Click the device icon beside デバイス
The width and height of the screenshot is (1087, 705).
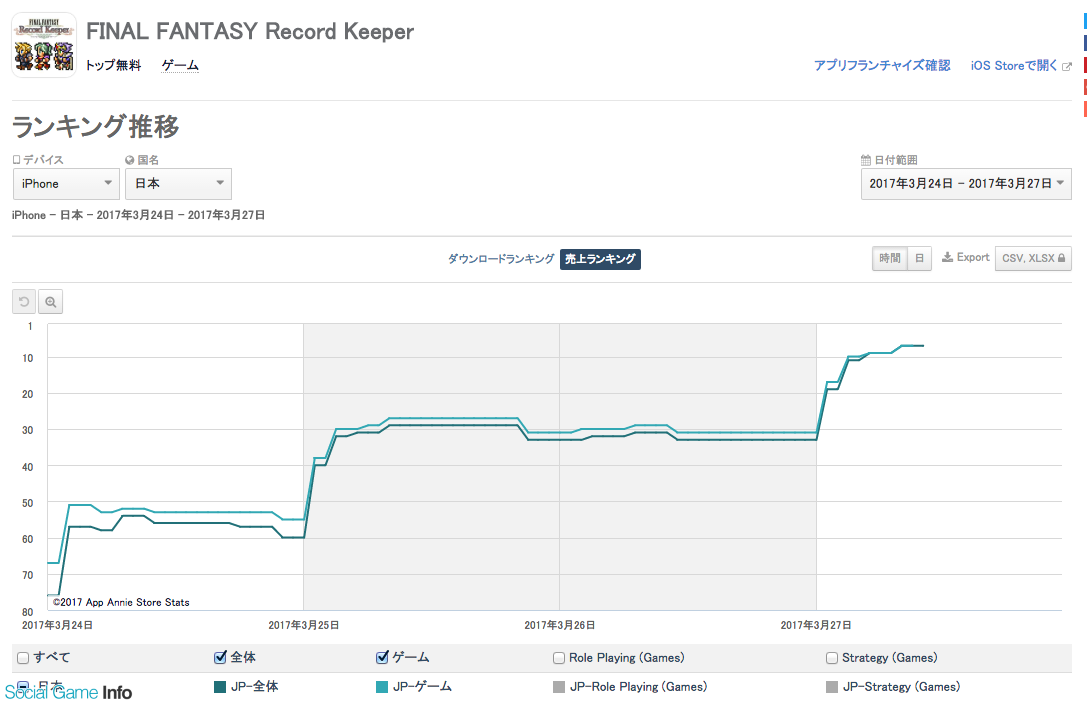point(17,160)
